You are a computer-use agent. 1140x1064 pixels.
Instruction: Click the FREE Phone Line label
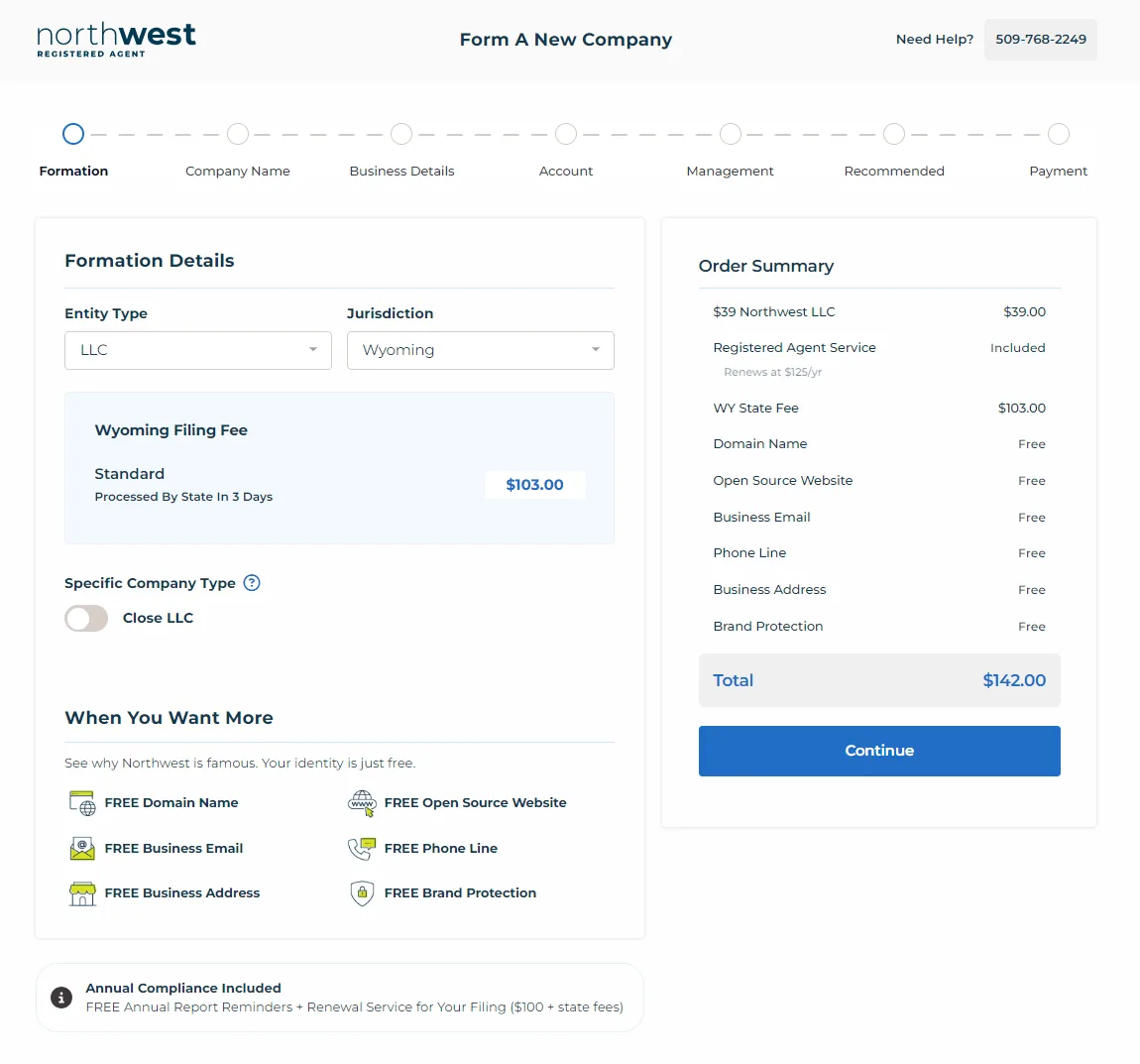(440, 848)
